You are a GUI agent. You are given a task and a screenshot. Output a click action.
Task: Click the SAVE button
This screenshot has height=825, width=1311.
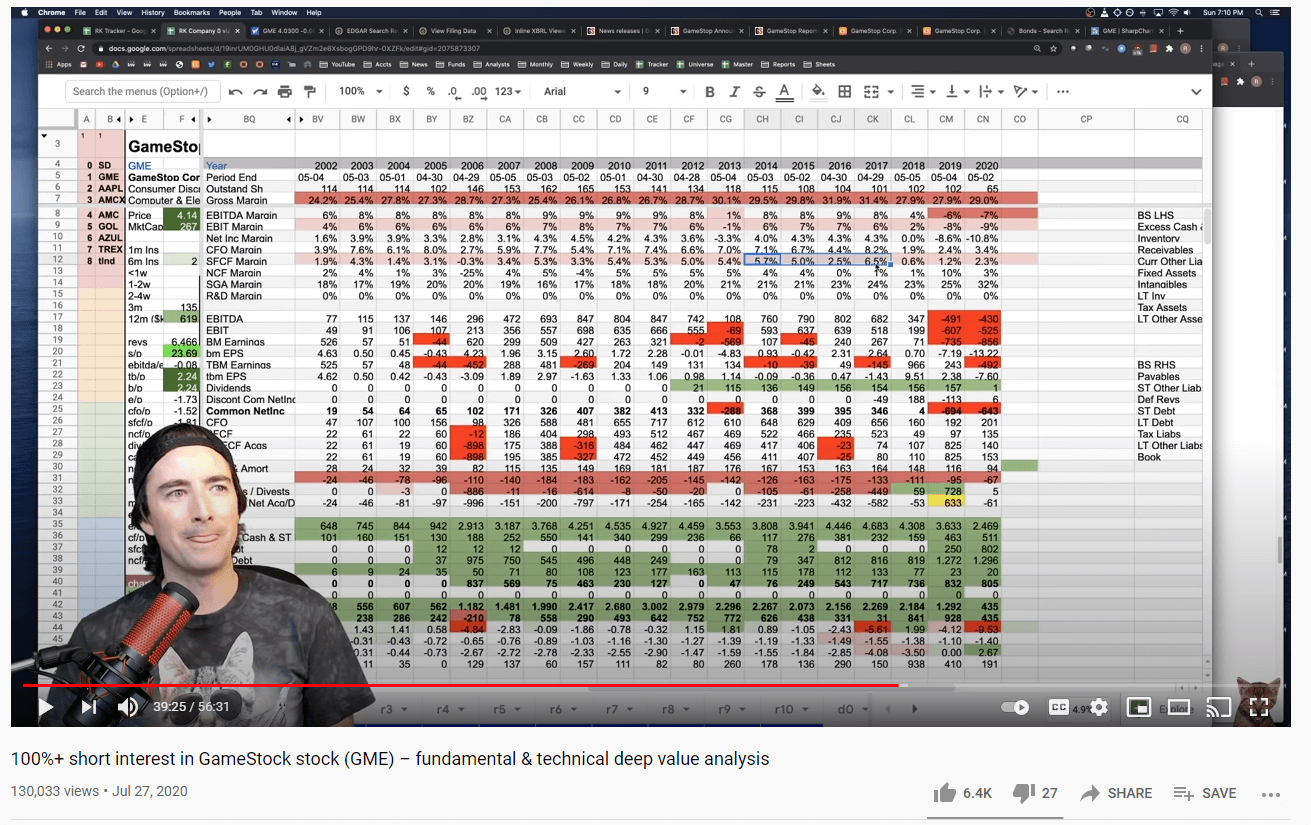click(1205, 793)
